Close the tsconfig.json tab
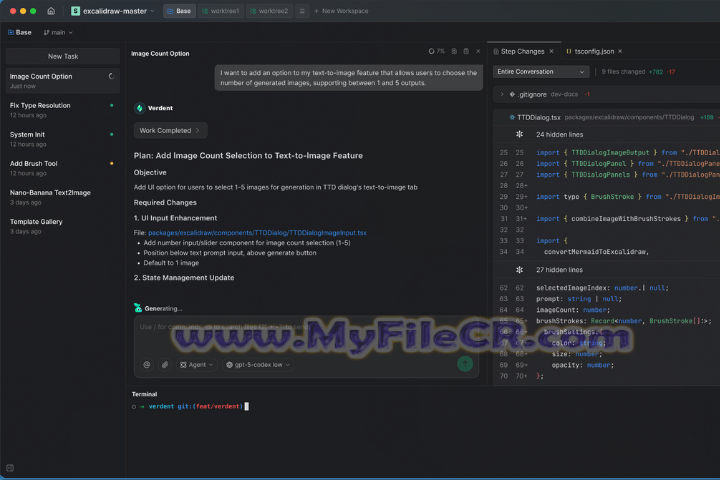Image resolution: width=720 pixels, height=480 pixels. [x=620, y=51]
